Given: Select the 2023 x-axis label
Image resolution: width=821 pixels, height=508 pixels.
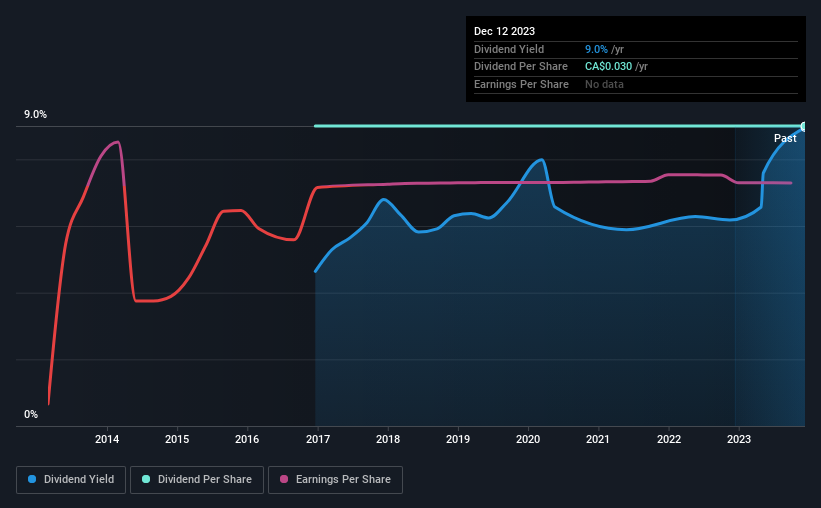Looking at the screenshot, I should point(739,439).
